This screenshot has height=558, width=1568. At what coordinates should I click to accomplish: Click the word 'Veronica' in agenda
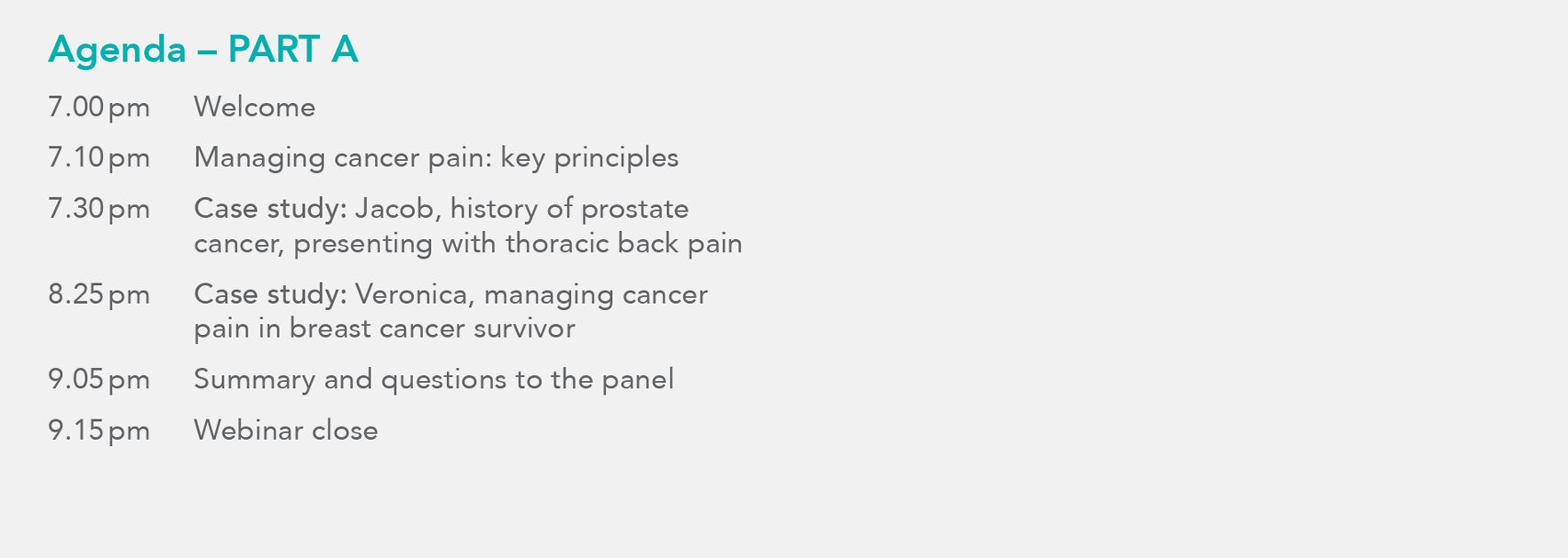[414, 294]
